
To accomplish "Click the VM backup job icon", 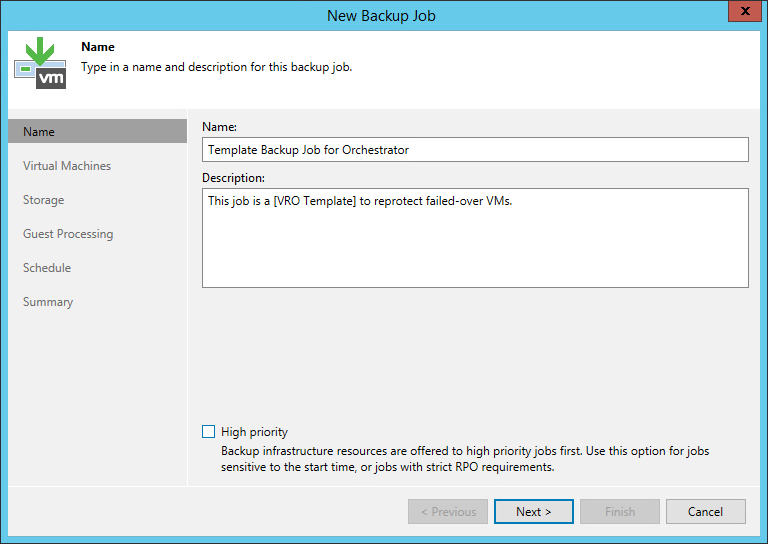I will coord(40,63).
